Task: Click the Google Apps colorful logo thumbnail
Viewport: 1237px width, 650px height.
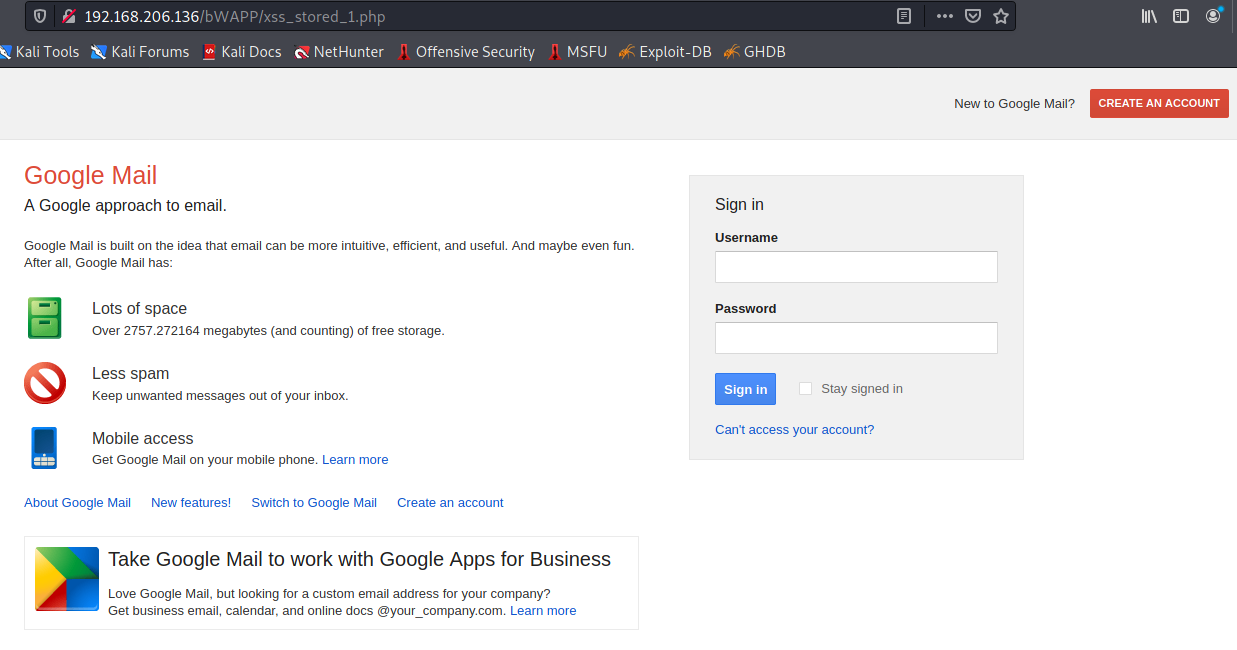Action: [67, 579]
